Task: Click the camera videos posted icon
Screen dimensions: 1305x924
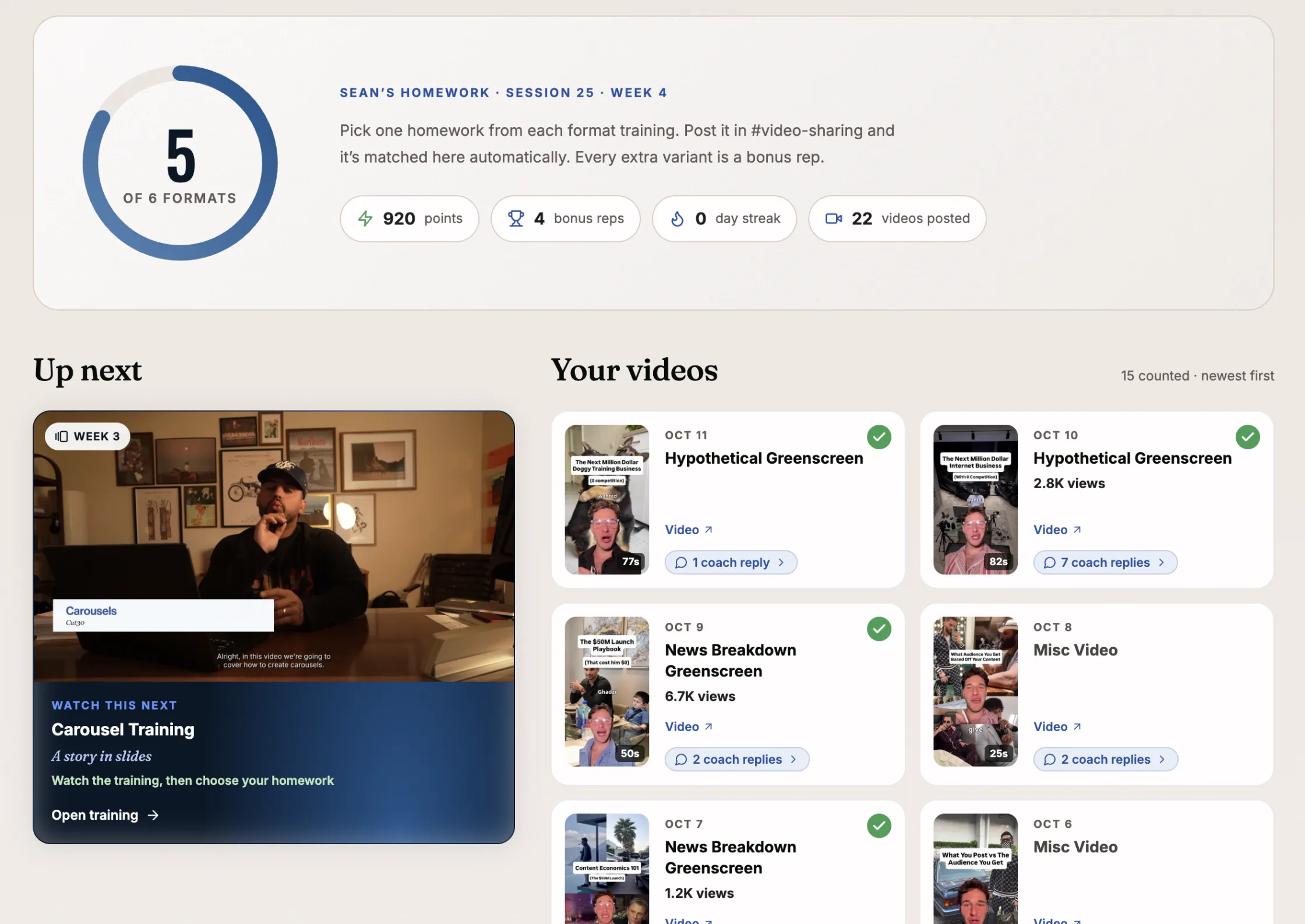Action: point(834,218)
